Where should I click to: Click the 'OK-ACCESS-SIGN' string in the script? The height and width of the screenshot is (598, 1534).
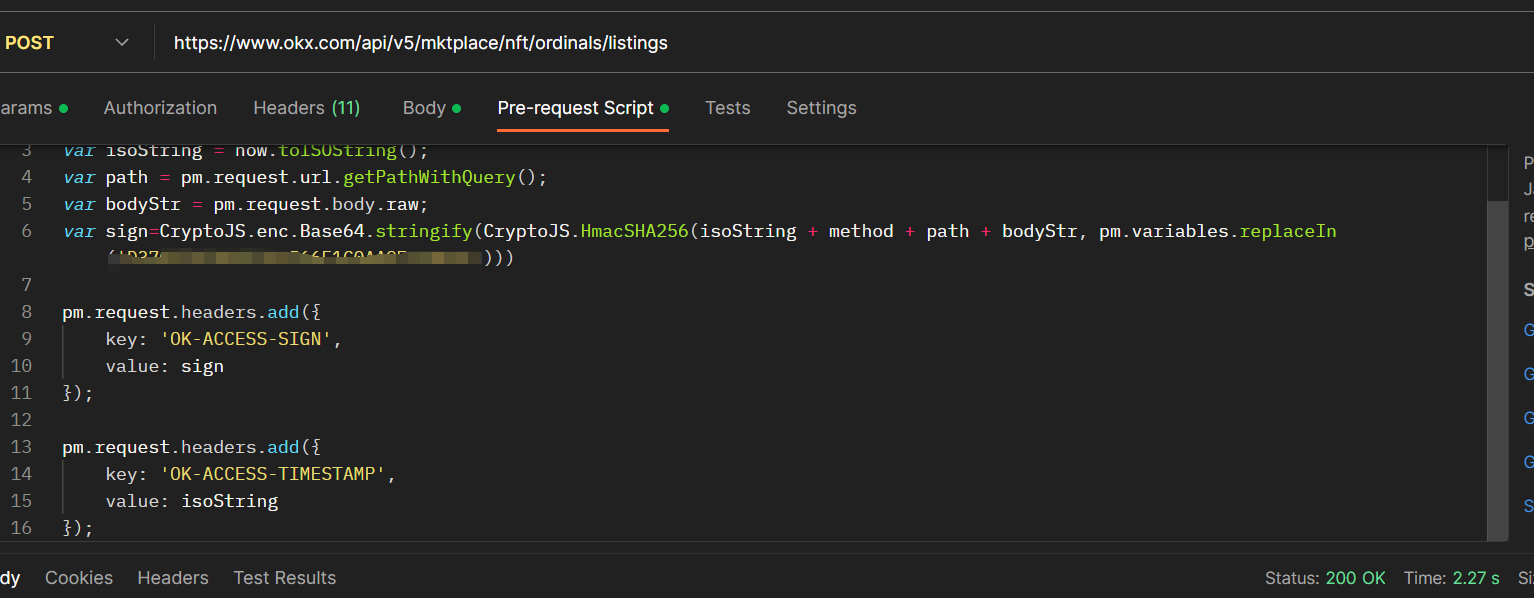[246, 339]
